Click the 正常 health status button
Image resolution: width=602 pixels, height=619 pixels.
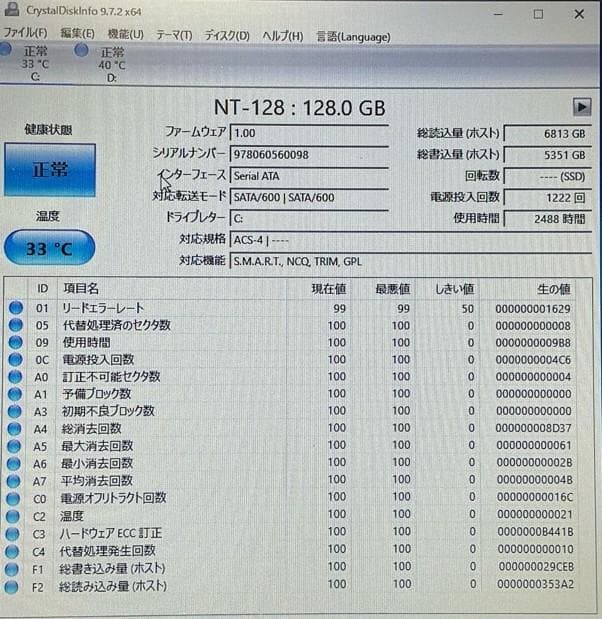[50, 170]
